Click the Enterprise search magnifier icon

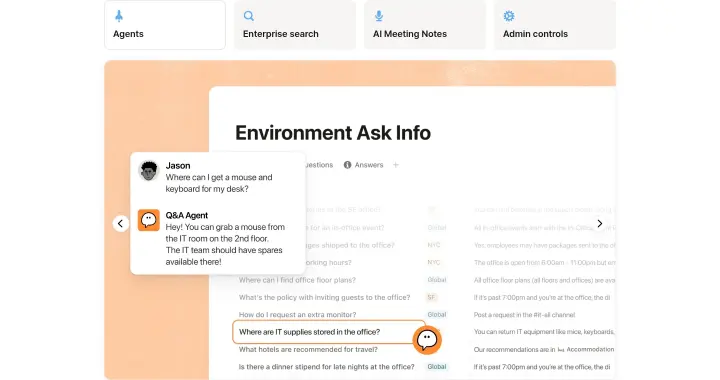point(248,16)
